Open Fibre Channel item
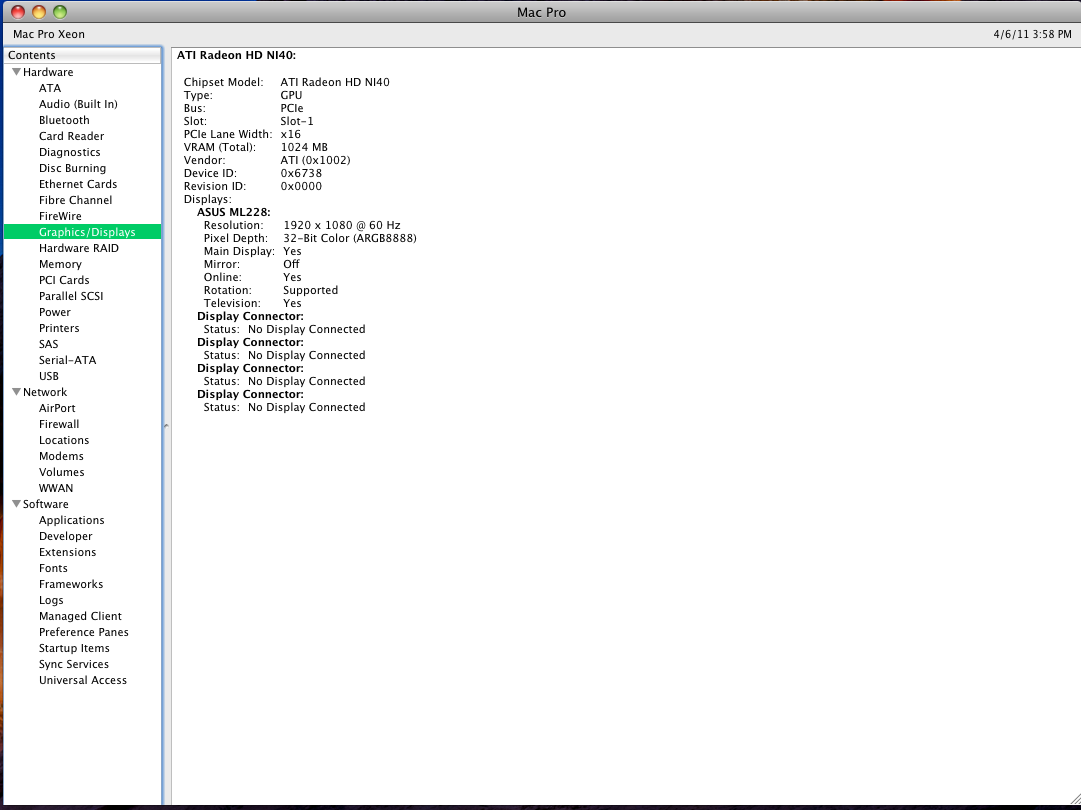 click(x=75, y=200)
